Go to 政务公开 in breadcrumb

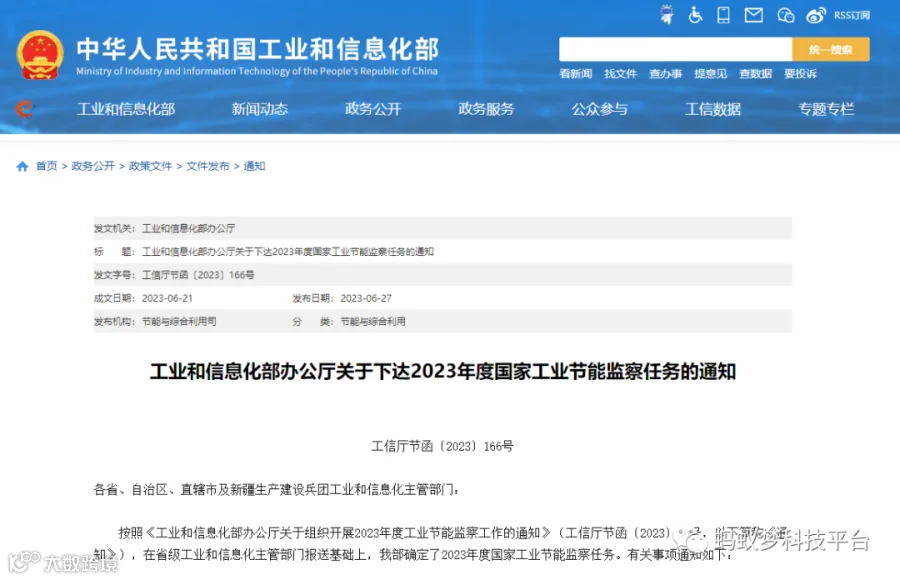[x=93, y=167]
